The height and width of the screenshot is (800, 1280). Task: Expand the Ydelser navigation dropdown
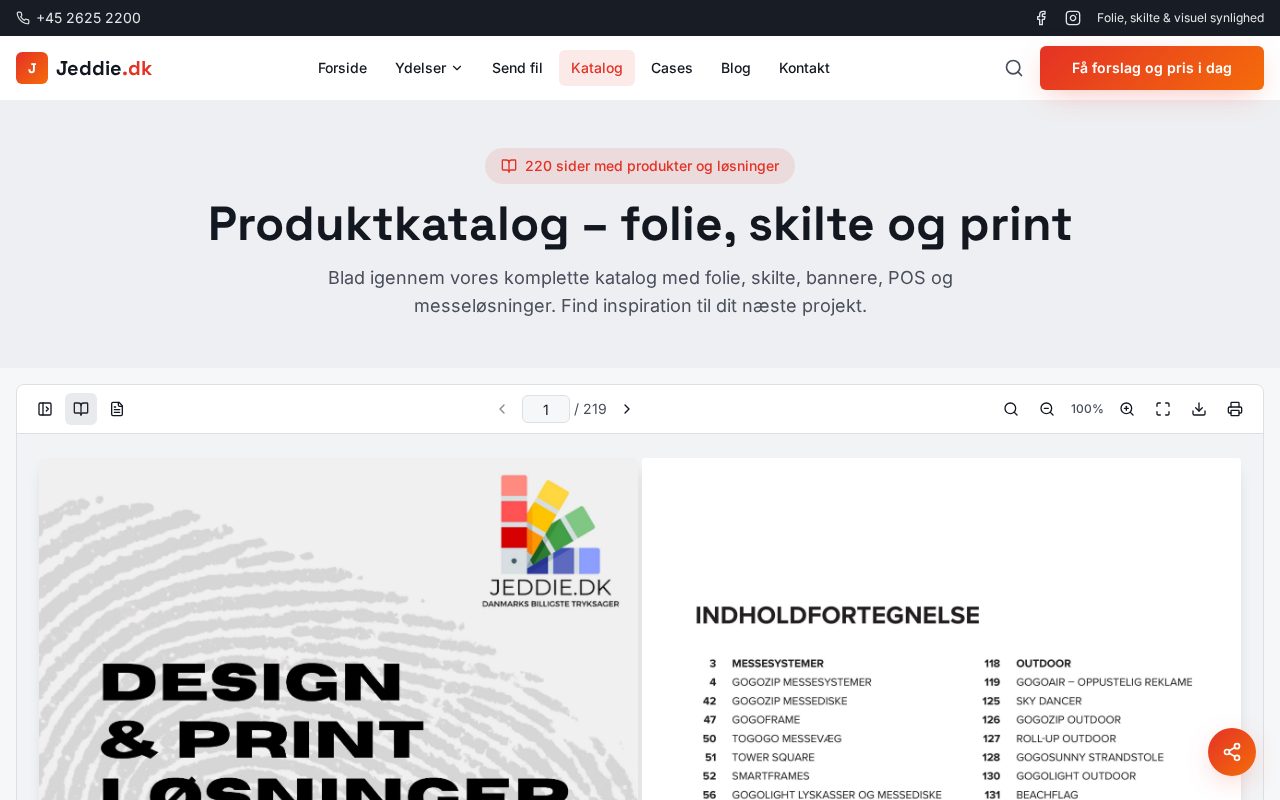tap(429, 68)
